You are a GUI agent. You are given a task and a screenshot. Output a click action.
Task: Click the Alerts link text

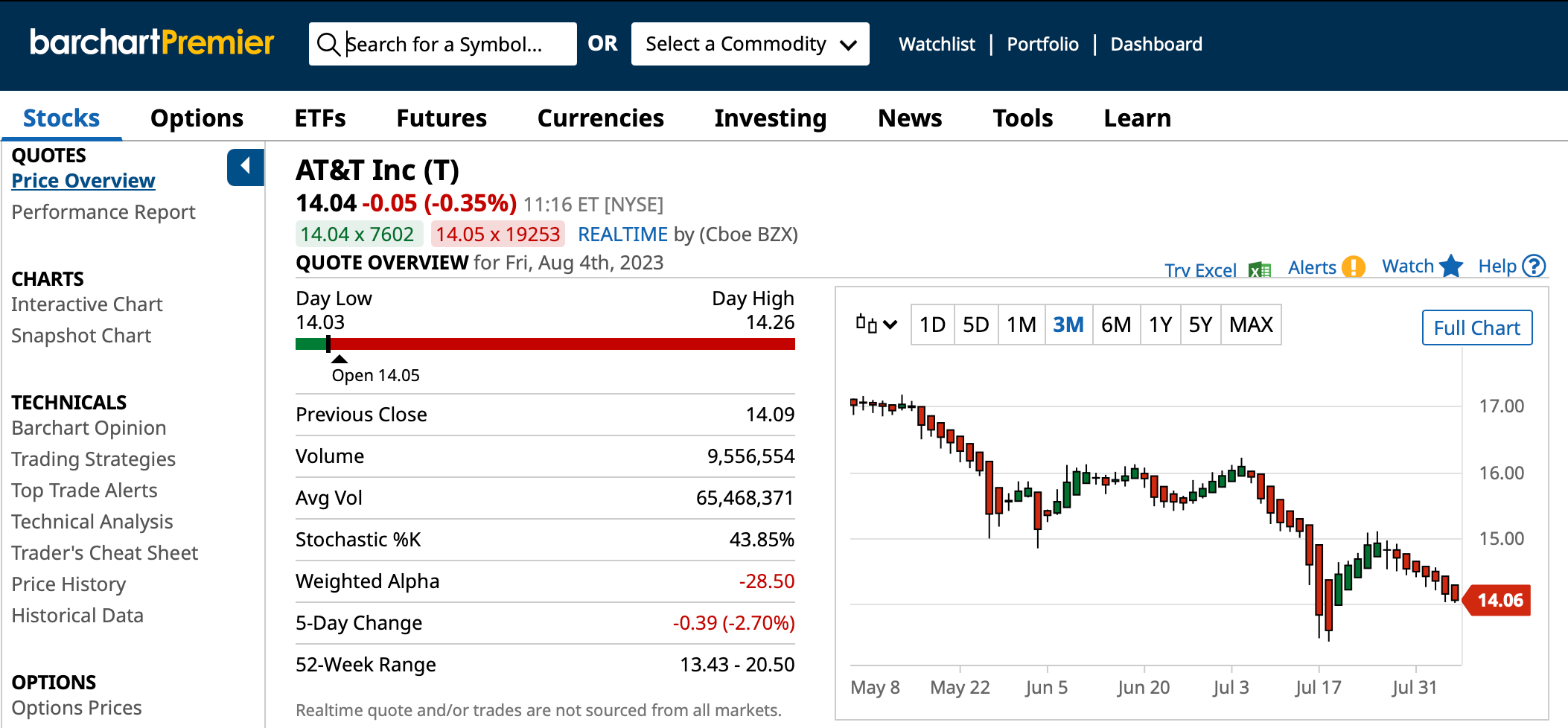1312,267
